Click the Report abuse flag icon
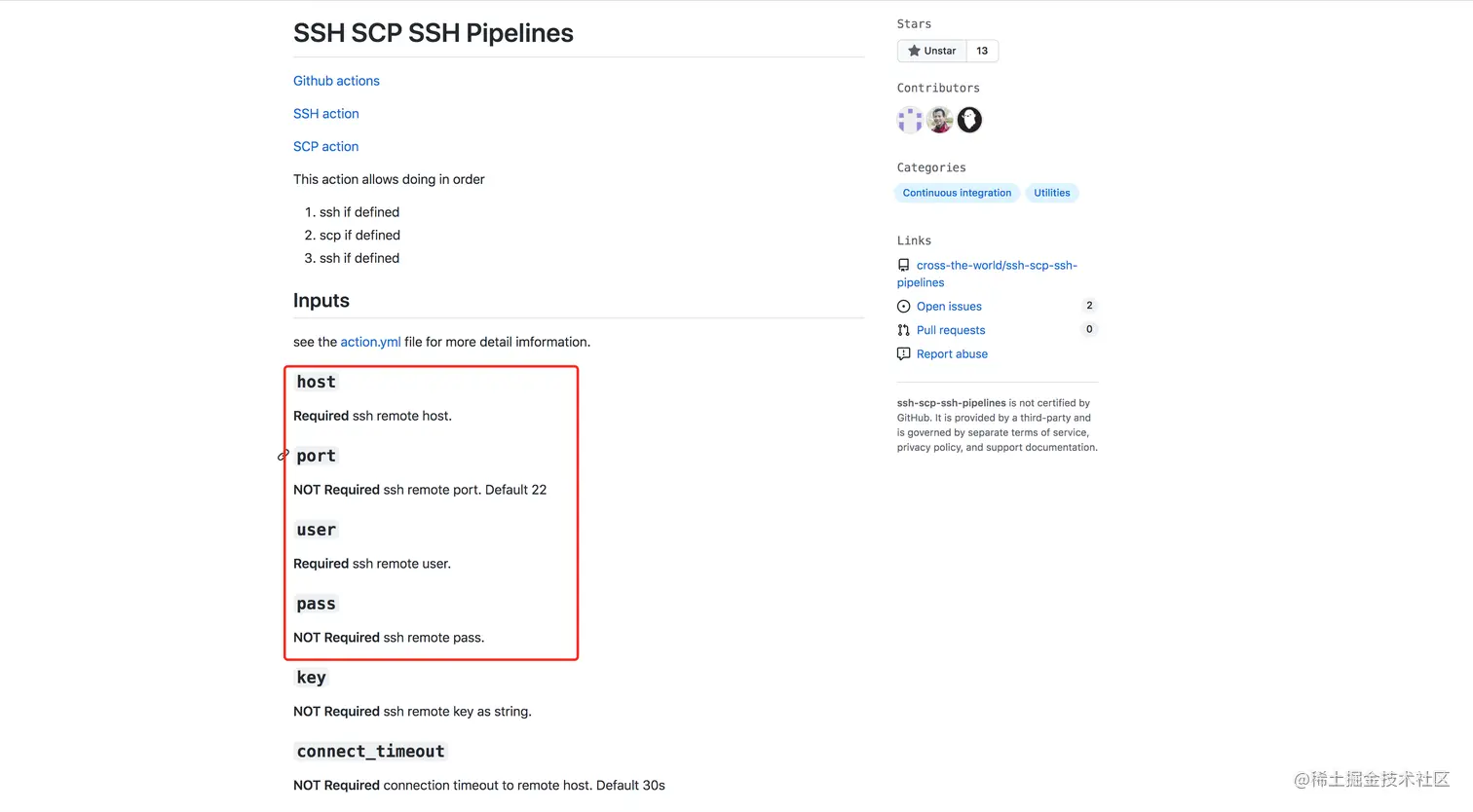 904,354
